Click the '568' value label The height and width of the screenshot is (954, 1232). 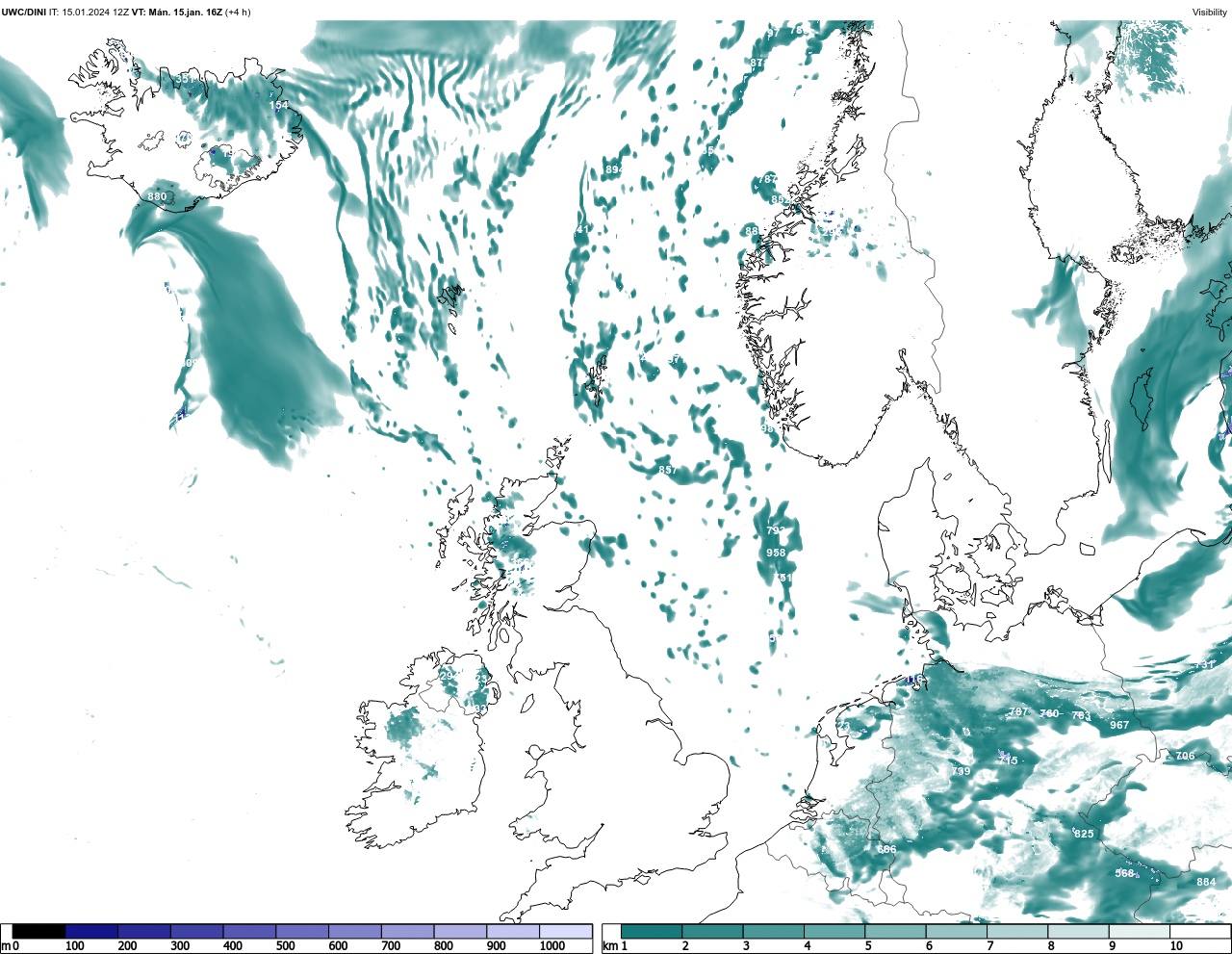[x=1124, y=873]
